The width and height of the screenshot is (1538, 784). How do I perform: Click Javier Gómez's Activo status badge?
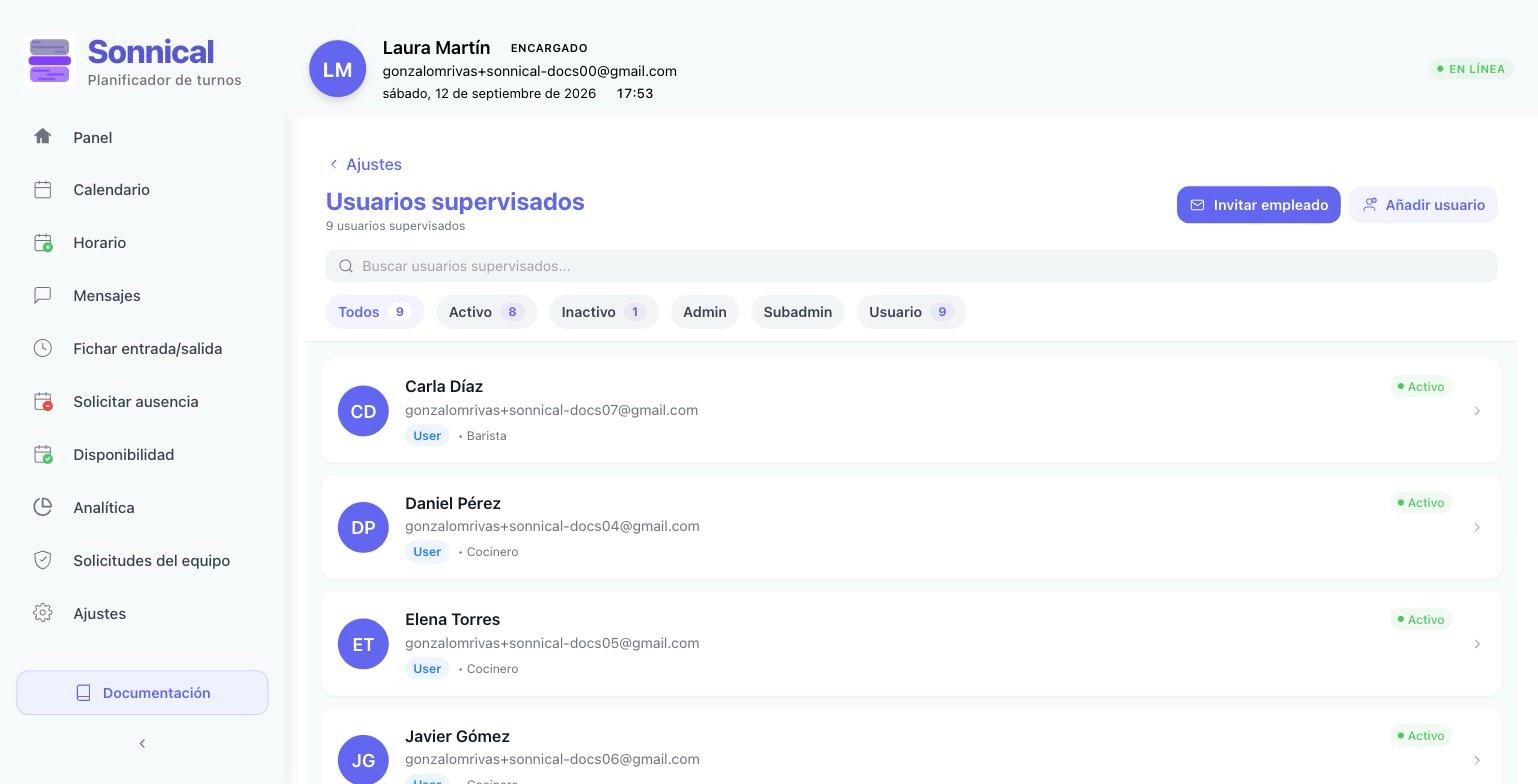coord(1420,736)
